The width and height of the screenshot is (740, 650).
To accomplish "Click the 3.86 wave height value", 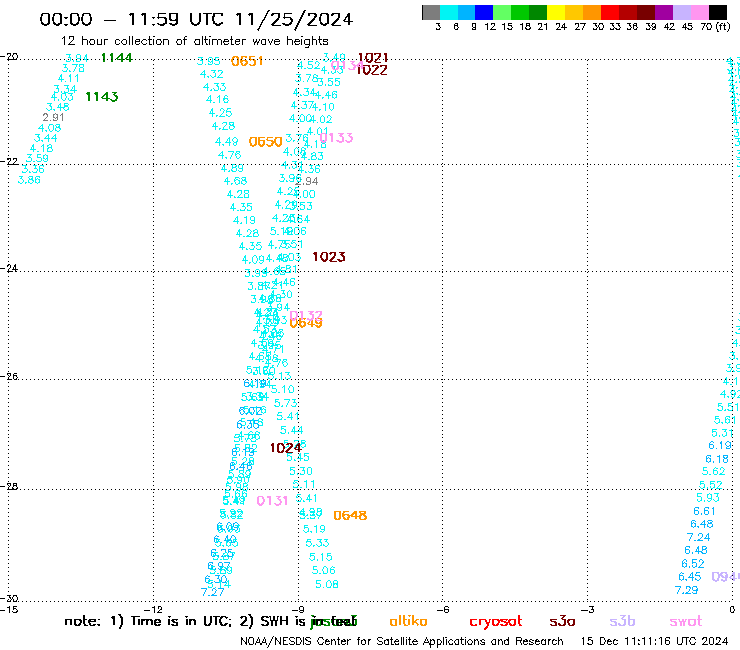I will [x=29, y=180].
